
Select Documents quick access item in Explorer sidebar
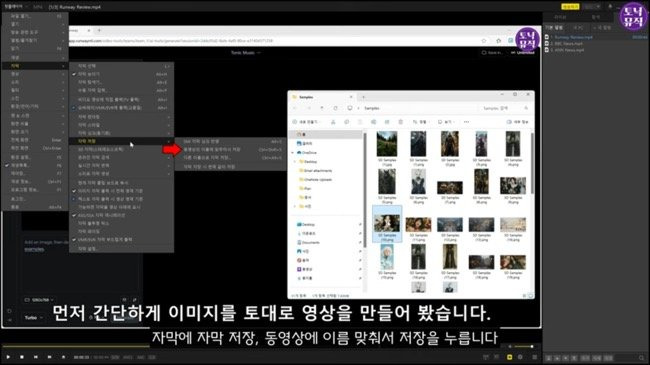pos(310,242)
